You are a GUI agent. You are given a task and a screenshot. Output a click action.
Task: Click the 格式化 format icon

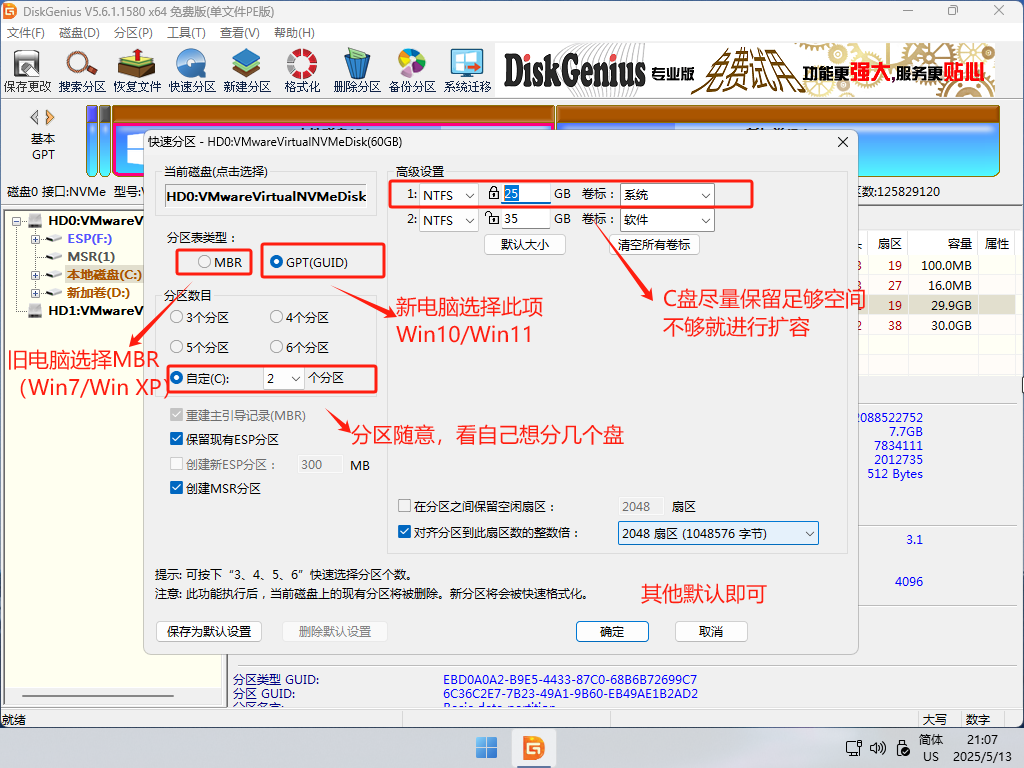point(302,71)
